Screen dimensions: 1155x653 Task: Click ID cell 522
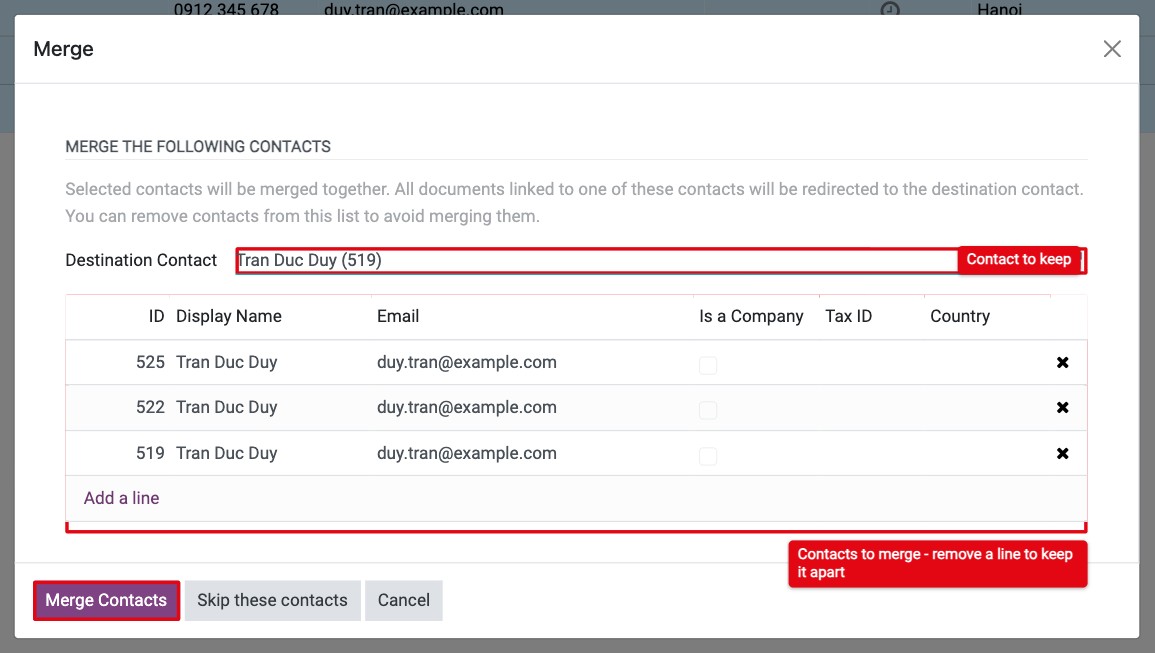150,408
